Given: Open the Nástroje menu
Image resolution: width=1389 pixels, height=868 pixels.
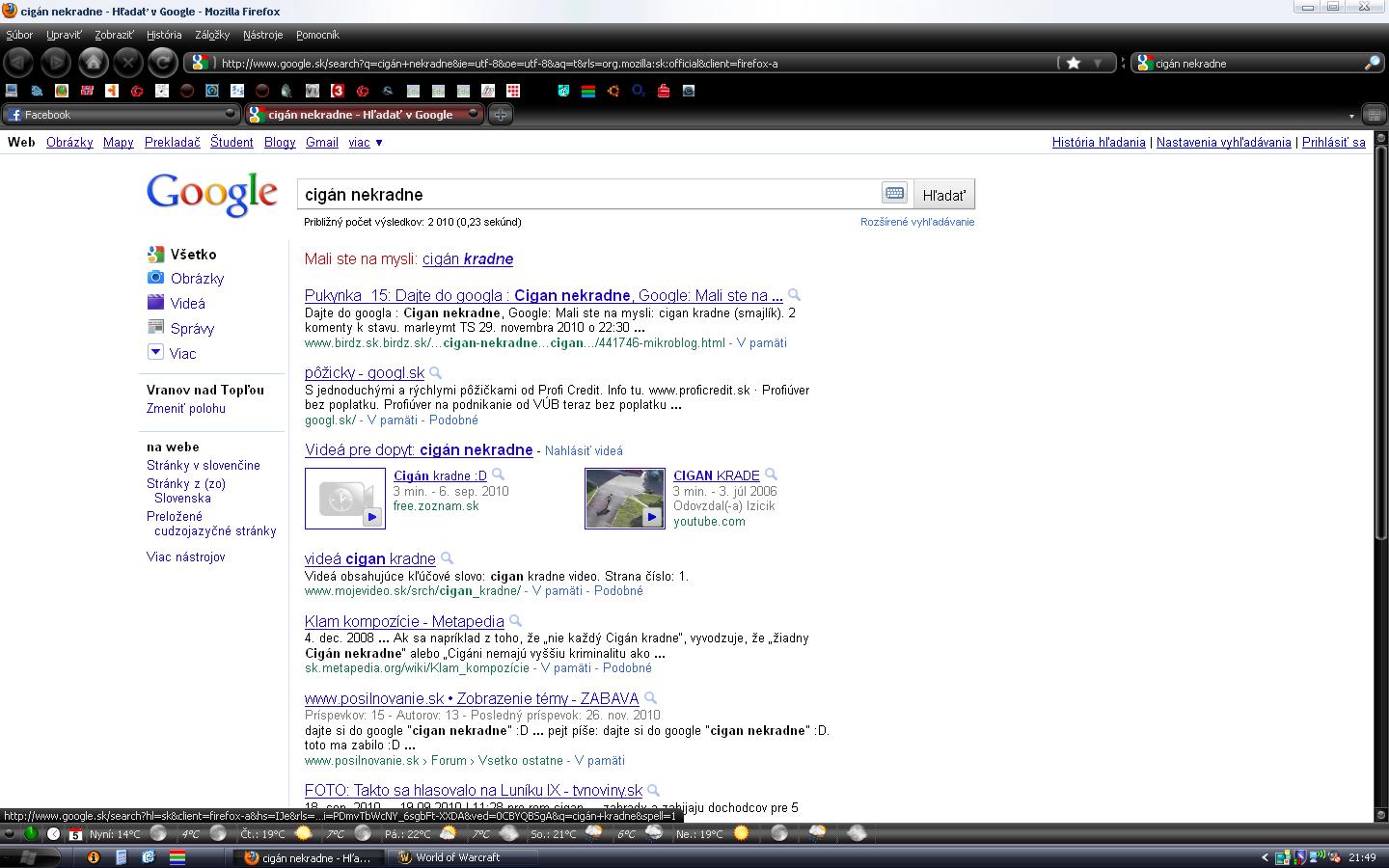Looking at the screenshot, I should (x=262, y=35).
